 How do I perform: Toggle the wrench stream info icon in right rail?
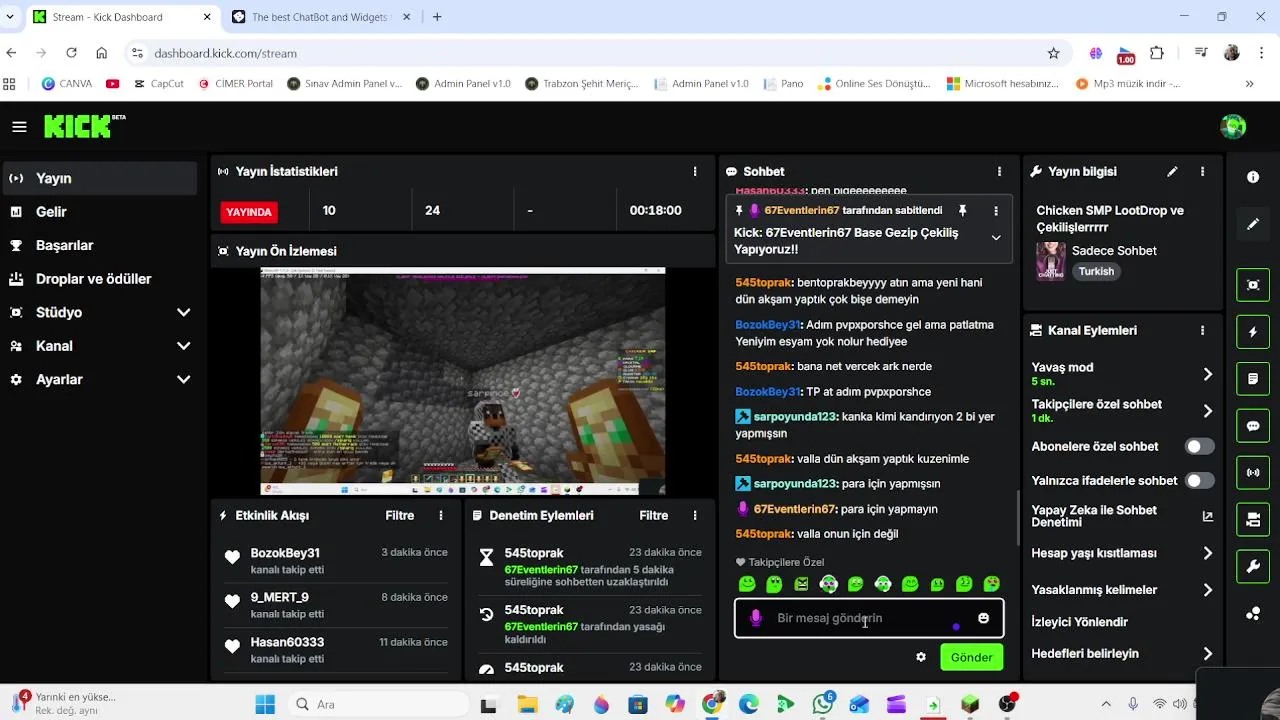[x=1253, y=567]
